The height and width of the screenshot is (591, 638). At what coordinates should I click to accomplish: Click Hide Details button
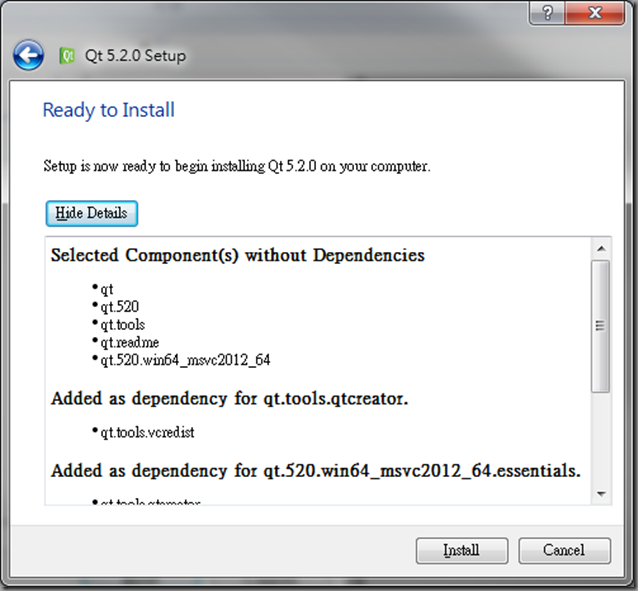click(x=92, y=213)
